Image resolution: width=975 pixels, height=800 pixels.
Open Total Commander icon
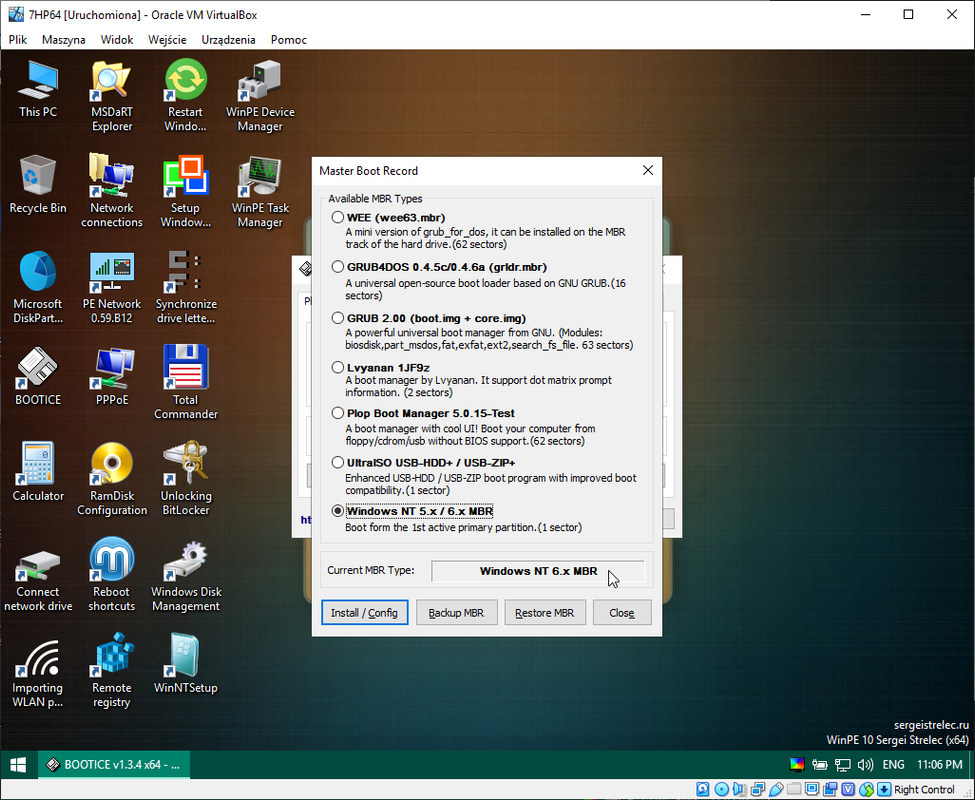coord(185,383)
